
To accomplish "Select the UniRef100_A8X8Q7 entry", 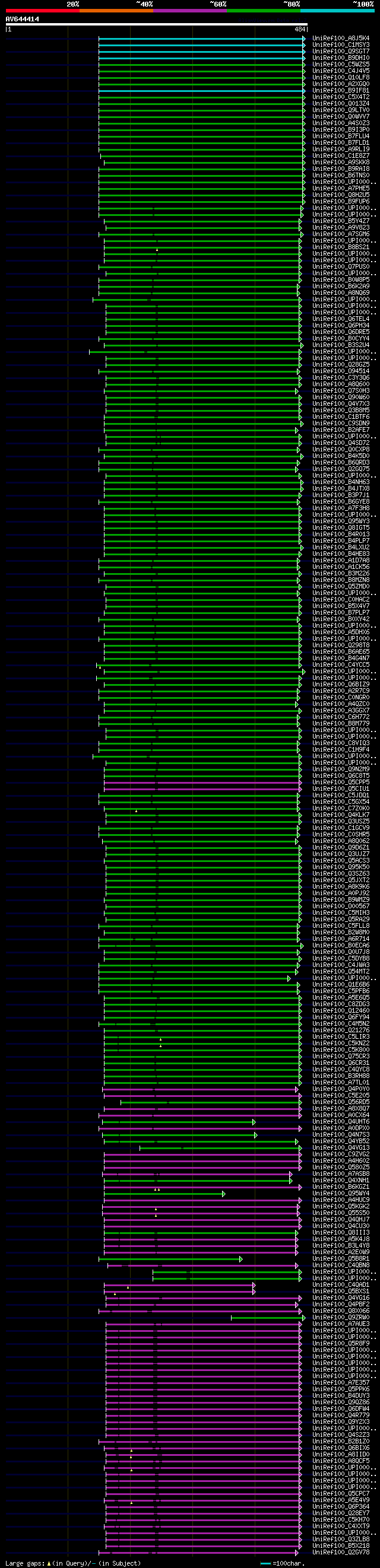I will [341, 1109].
